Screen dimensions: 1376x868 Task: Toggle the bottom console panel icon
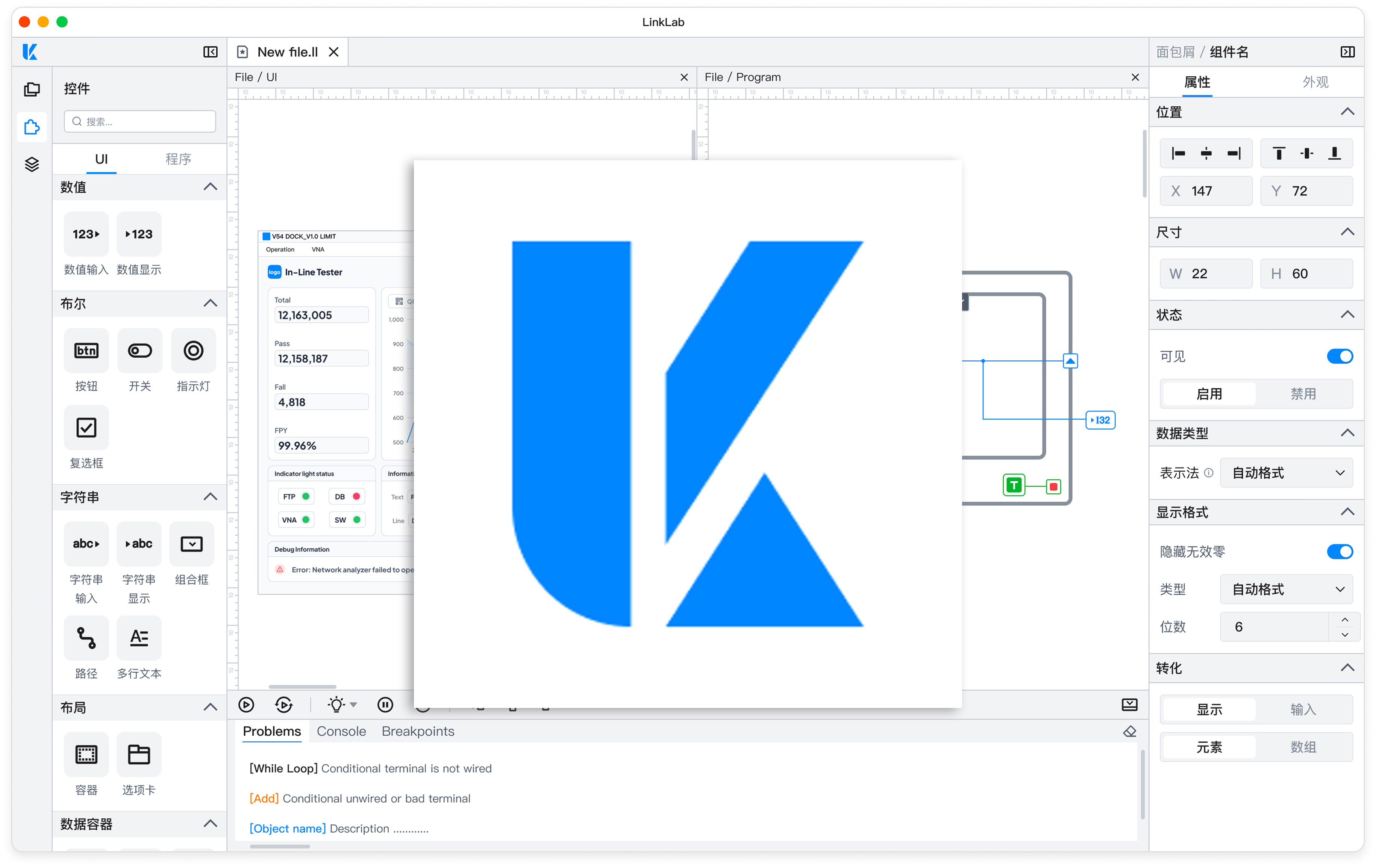pyautogui.click(x=1130, y=704)
